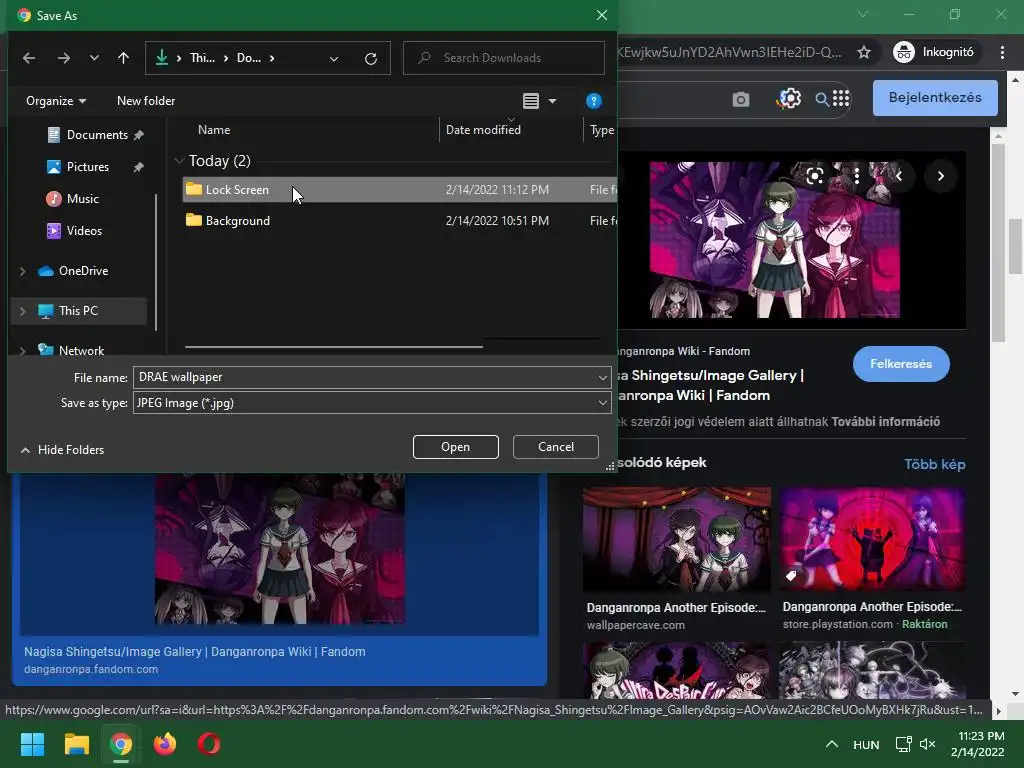The image size is (1024, 768).
Task: Collapse the Today group
Action: pyautogui.click(x=179, y=161)
